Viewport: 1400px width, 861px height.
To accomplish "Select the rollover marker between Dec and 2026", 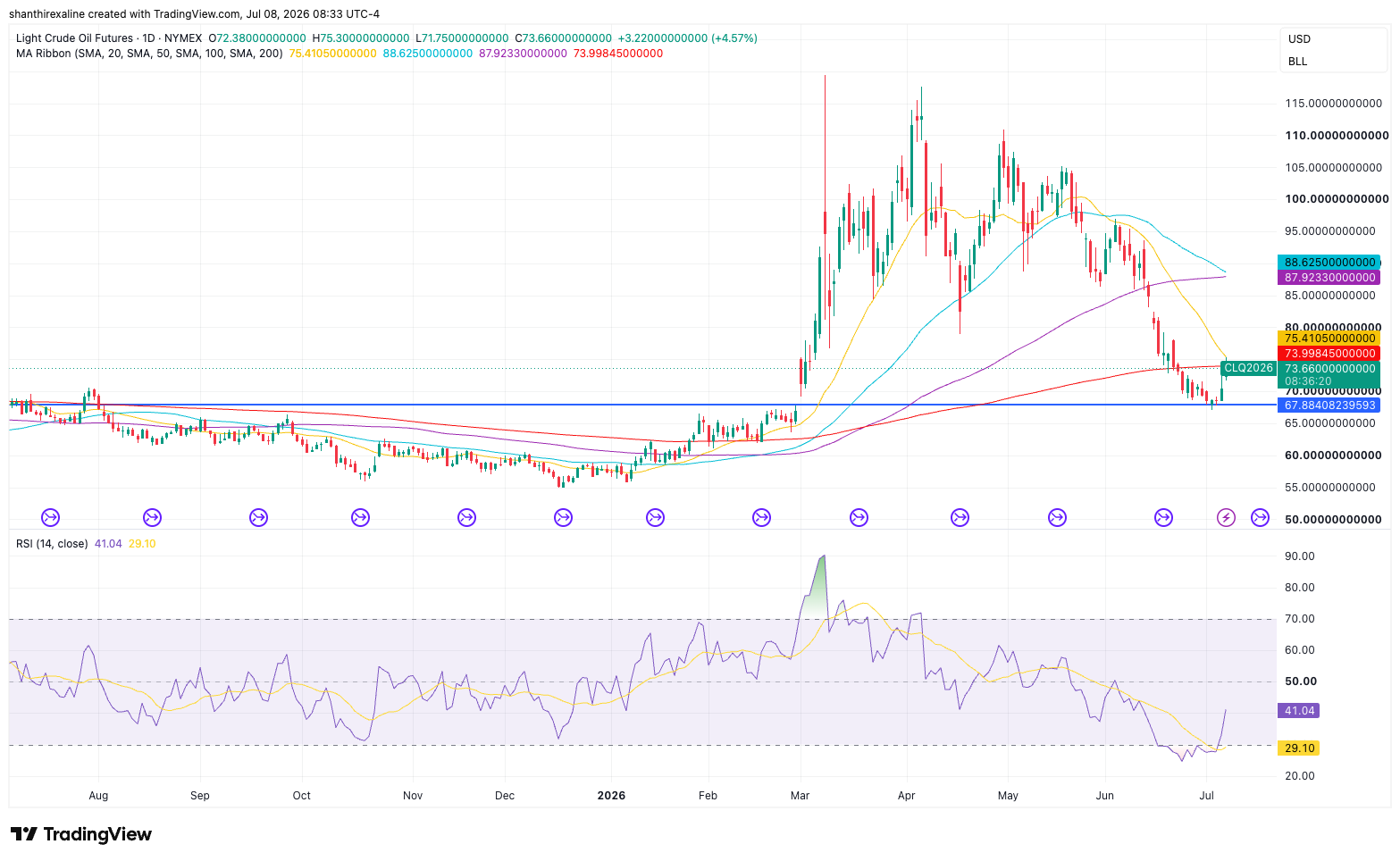I will [x=564, y=517].
